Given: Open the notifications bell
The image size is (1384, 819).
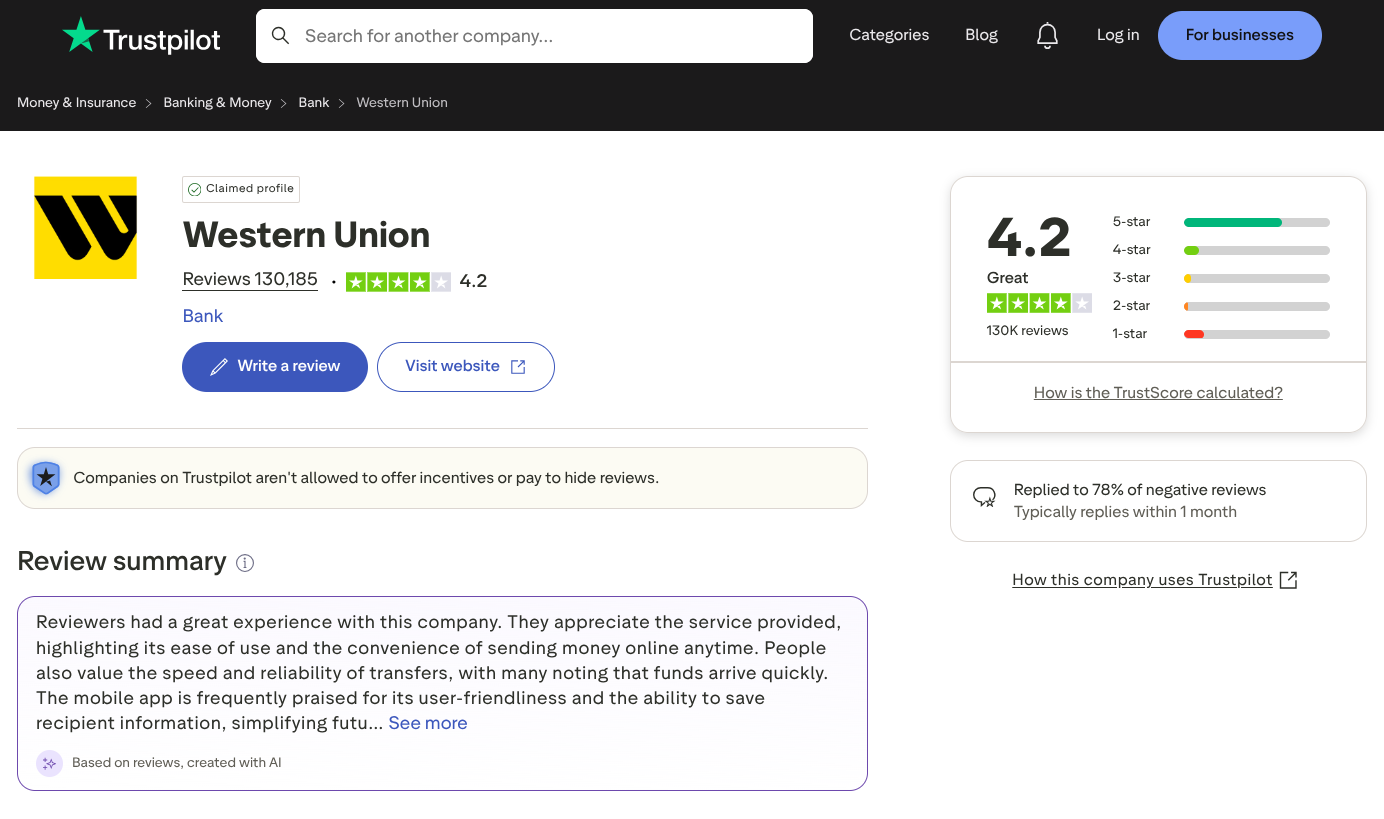Looking at the screenshot, I should [x=1047, y=36].
